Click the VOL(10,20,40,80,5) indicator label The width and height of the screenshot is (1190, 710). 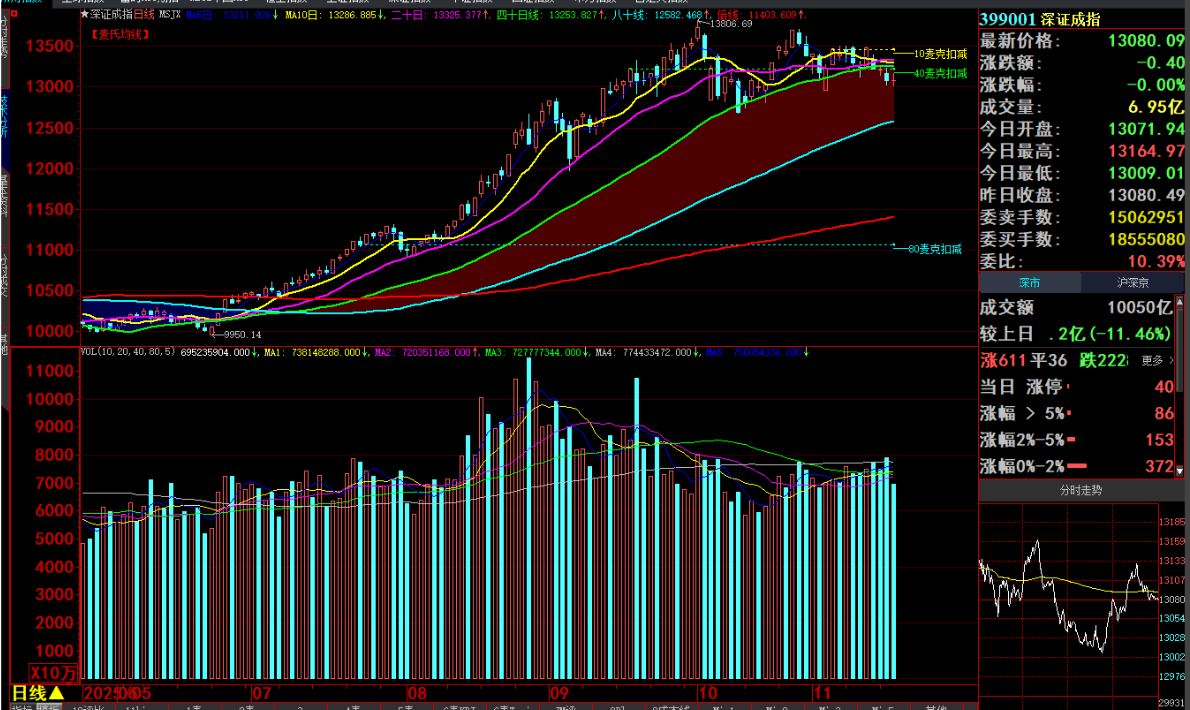pos(128,353)
